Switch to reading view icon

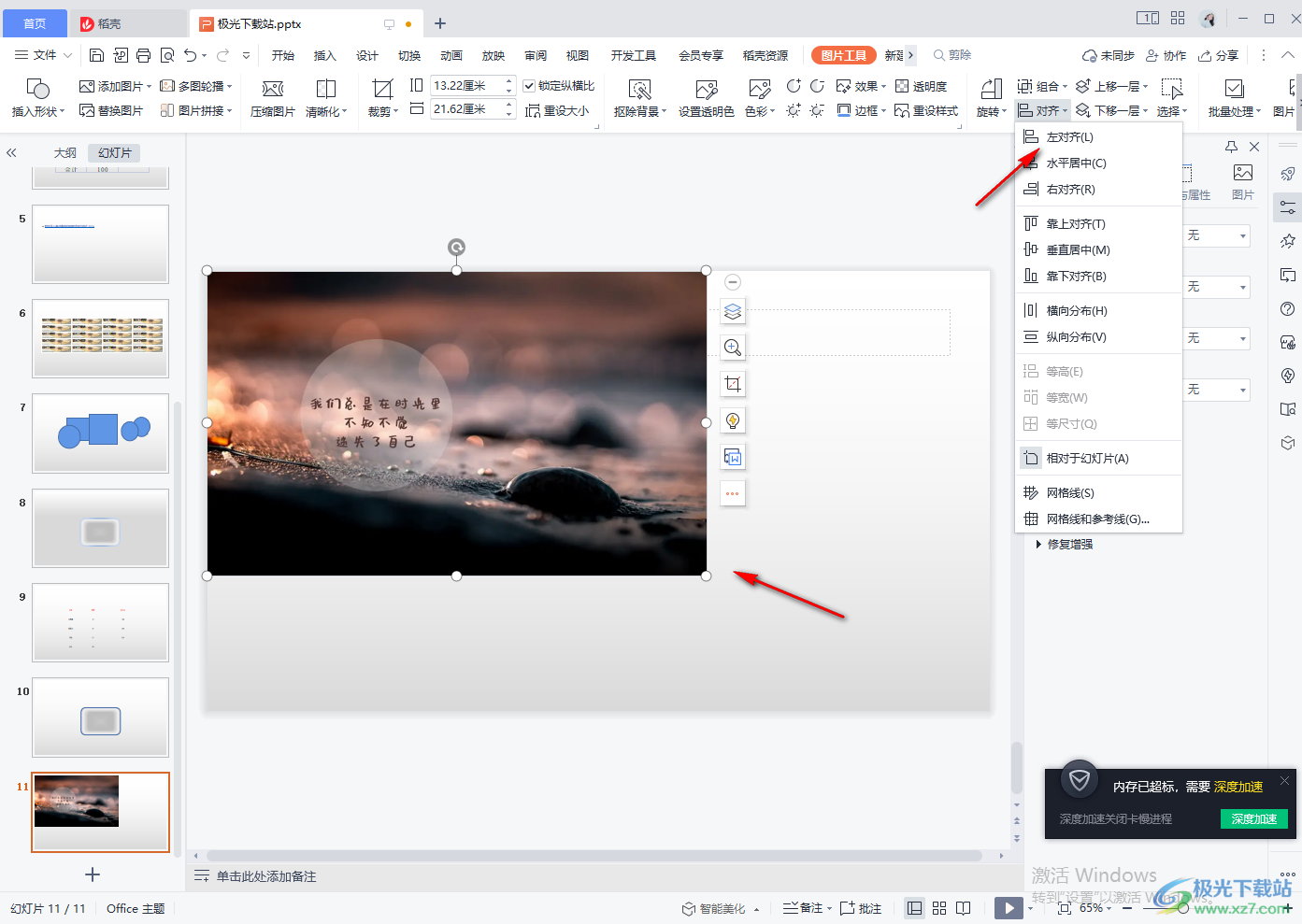964,908
